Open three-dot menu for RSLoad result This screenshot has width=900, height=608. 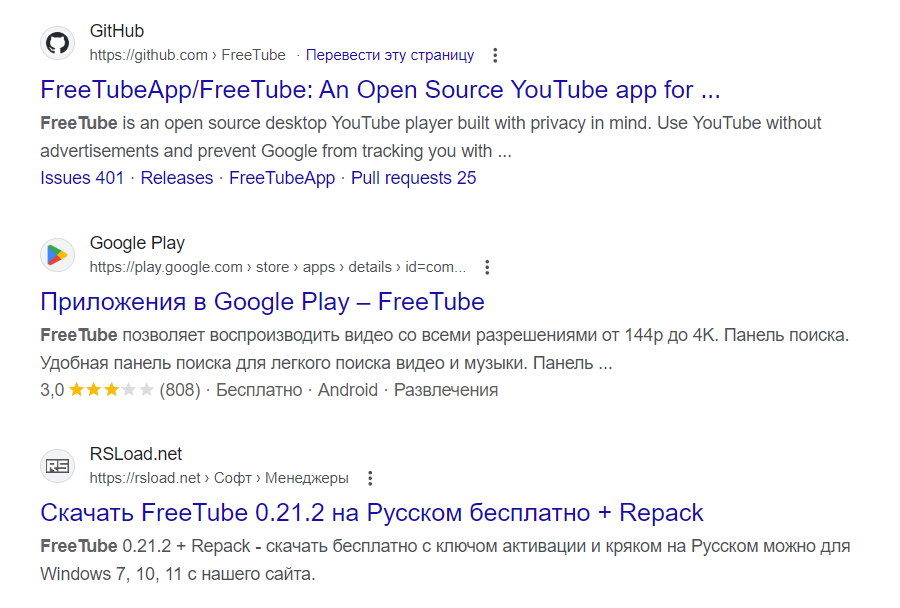[370, 478]
